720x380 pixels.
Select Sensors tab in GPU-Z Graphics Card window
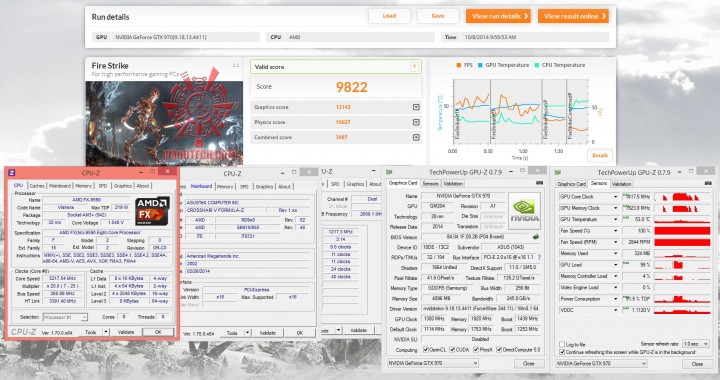coord(430,184)
